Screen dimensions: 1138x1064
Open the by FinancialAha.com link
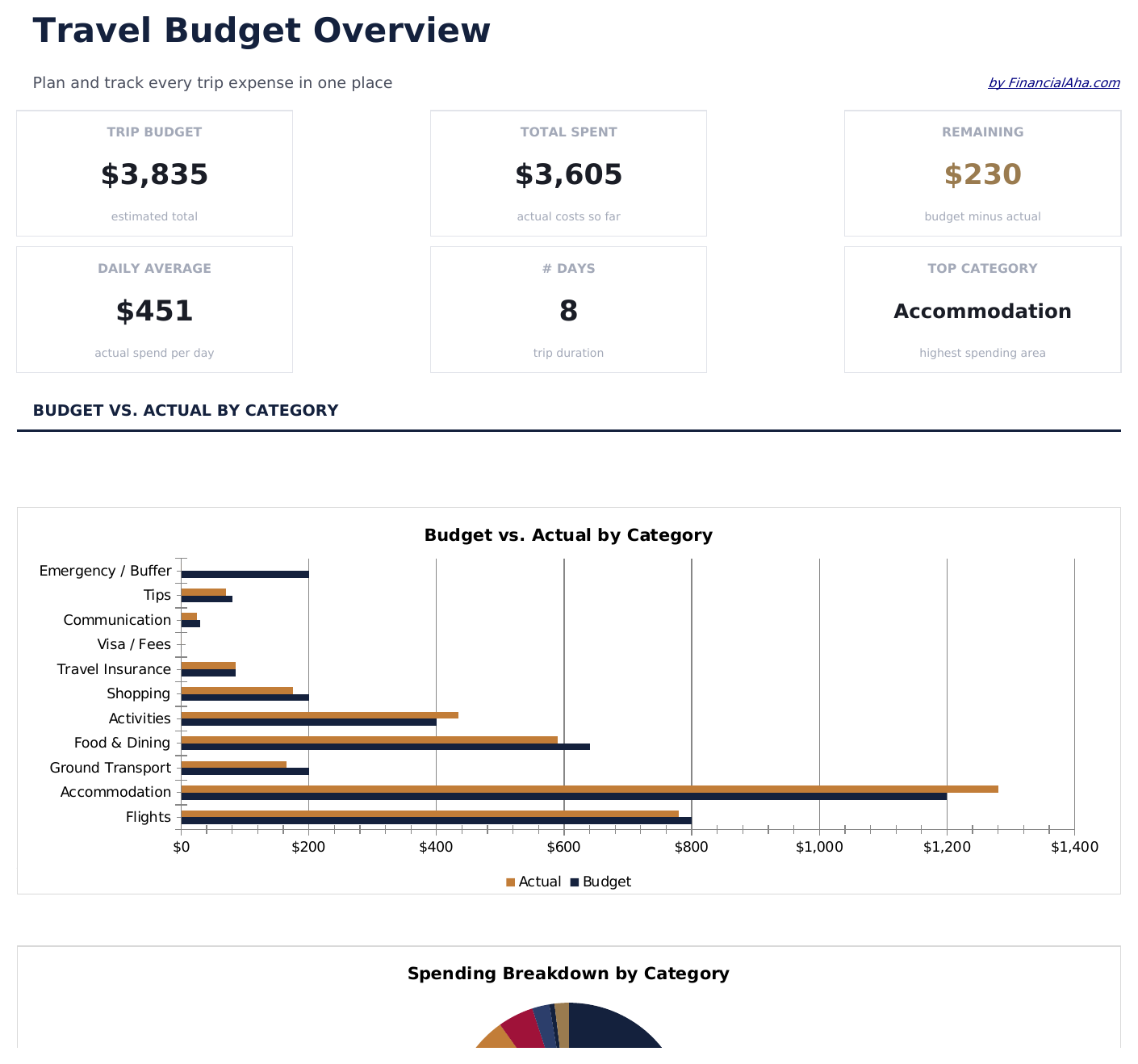coord(1053,82)
